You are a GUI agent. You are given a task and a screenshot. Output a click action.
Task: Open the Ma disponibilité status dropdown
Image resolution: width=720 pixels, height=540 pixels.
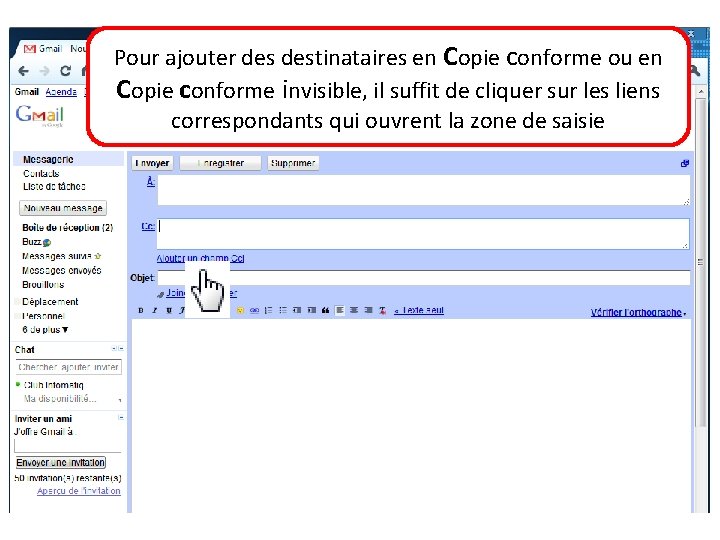[120, 400]
